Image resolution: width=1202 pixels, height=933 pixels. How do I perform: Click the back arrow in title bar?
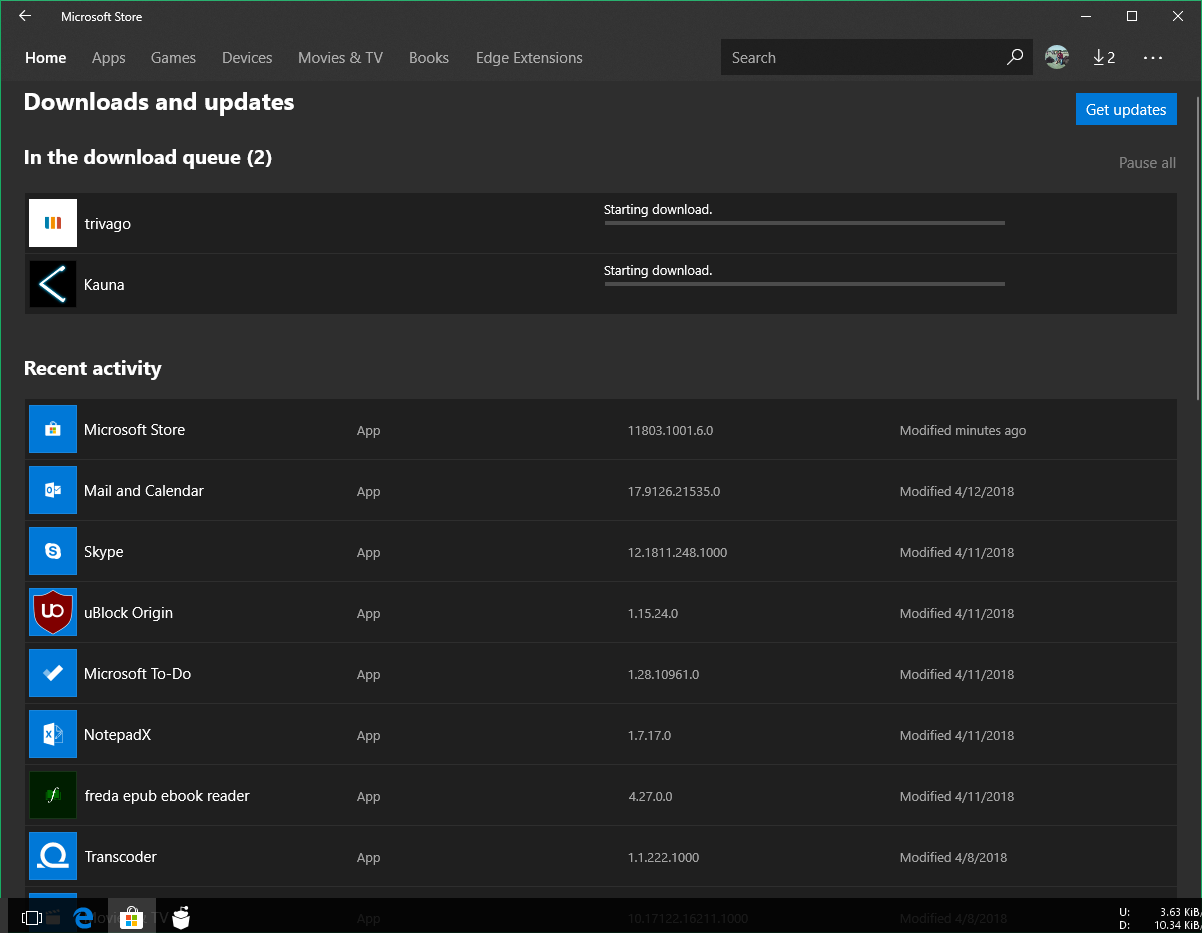coord(25,16)
